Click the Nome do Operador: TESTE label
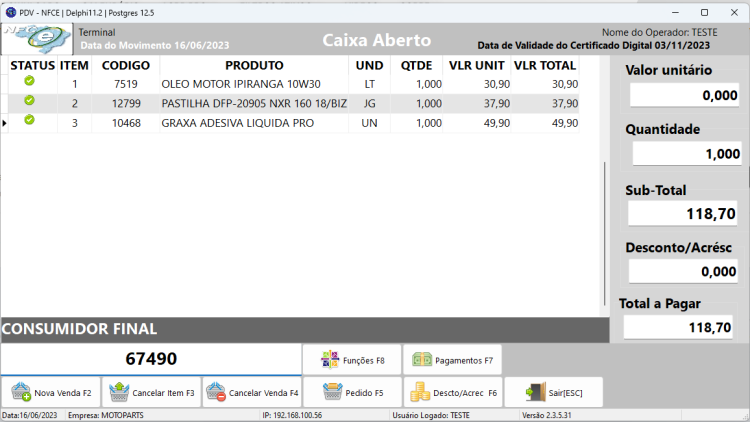 tap(660, 33)
